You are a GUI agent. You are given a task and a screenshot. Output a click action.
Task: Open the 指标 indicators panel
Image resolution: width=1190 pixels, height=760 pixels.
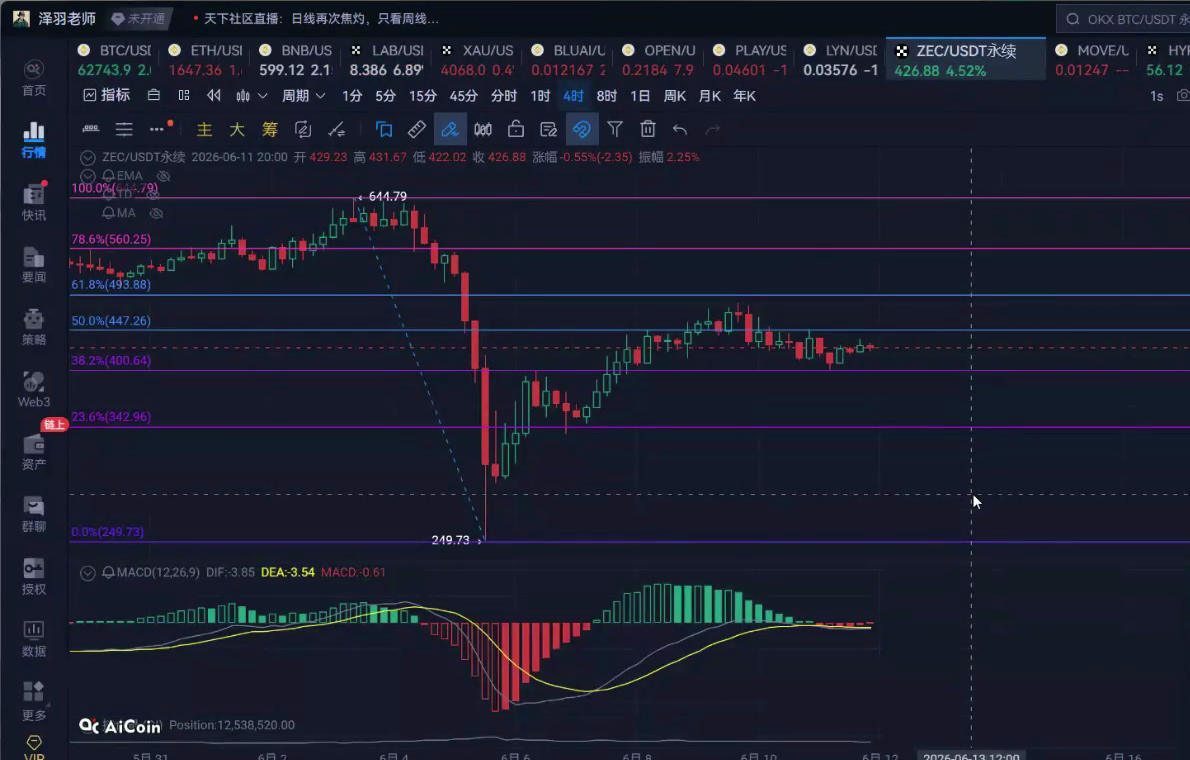(x=106, y=96)
